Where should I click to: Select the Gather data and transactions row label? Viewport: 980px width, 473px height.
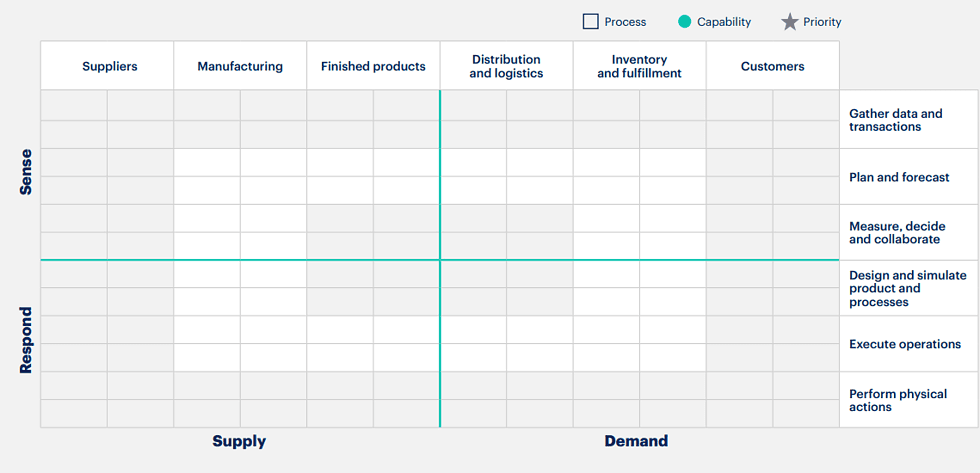[896, 120]
